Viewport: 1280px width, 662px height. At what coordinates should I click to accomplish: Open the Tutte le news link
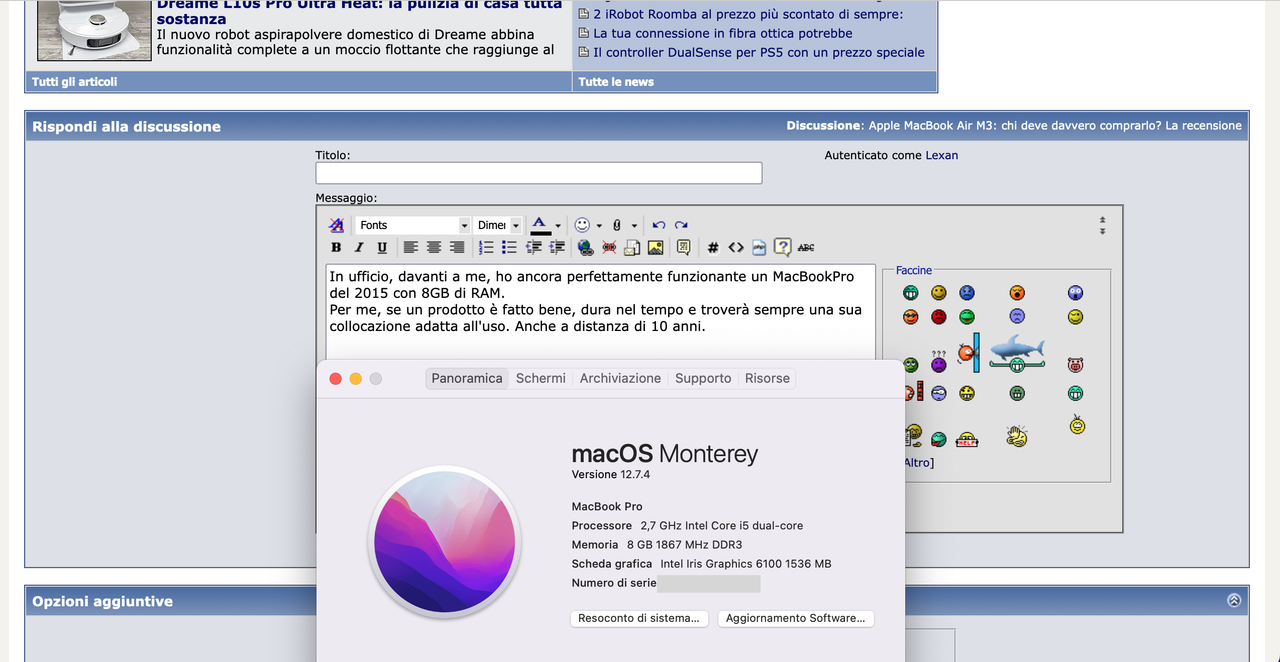pos(616,82)
